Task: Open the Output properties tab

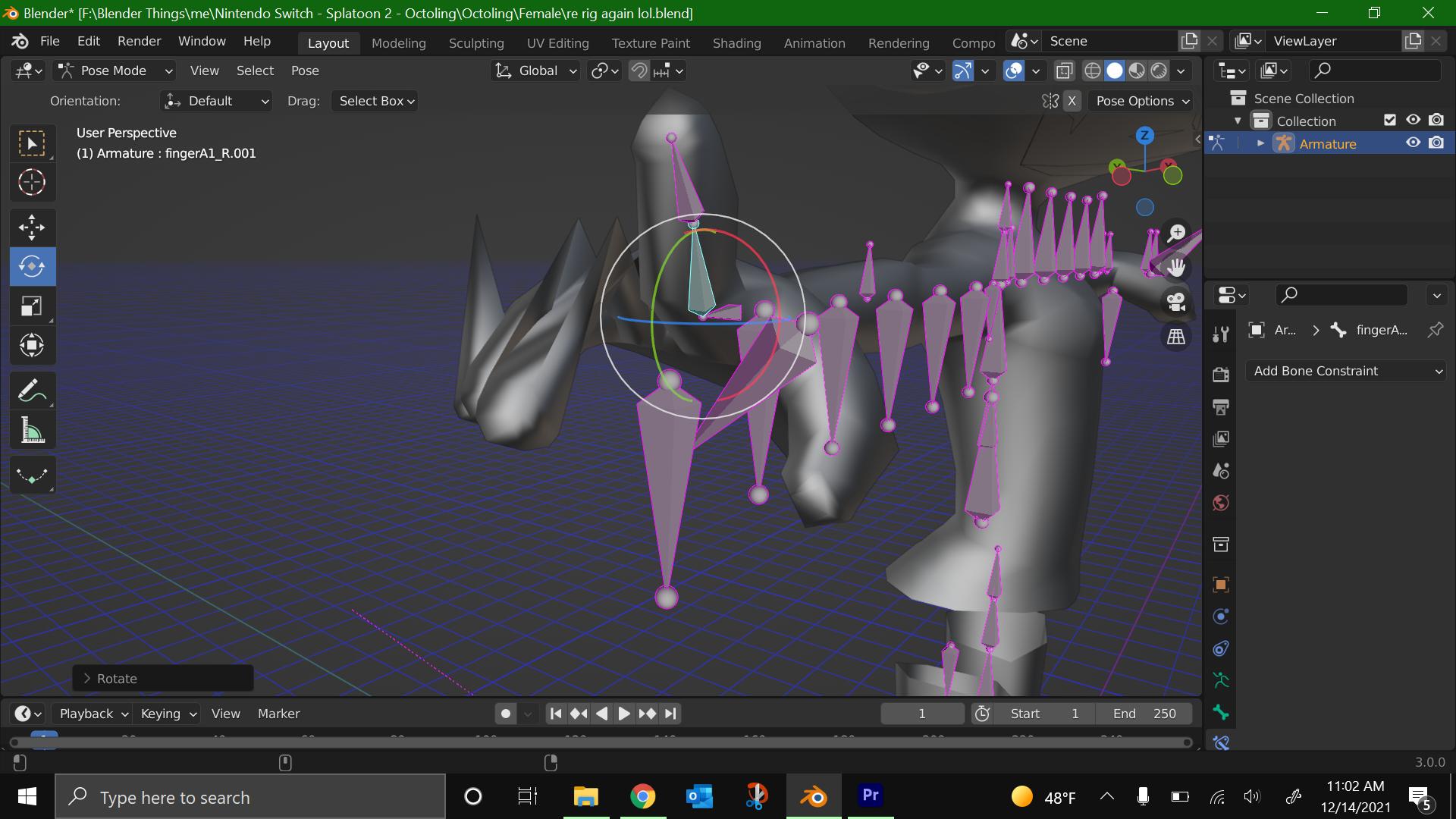Action: point(1220,406)
